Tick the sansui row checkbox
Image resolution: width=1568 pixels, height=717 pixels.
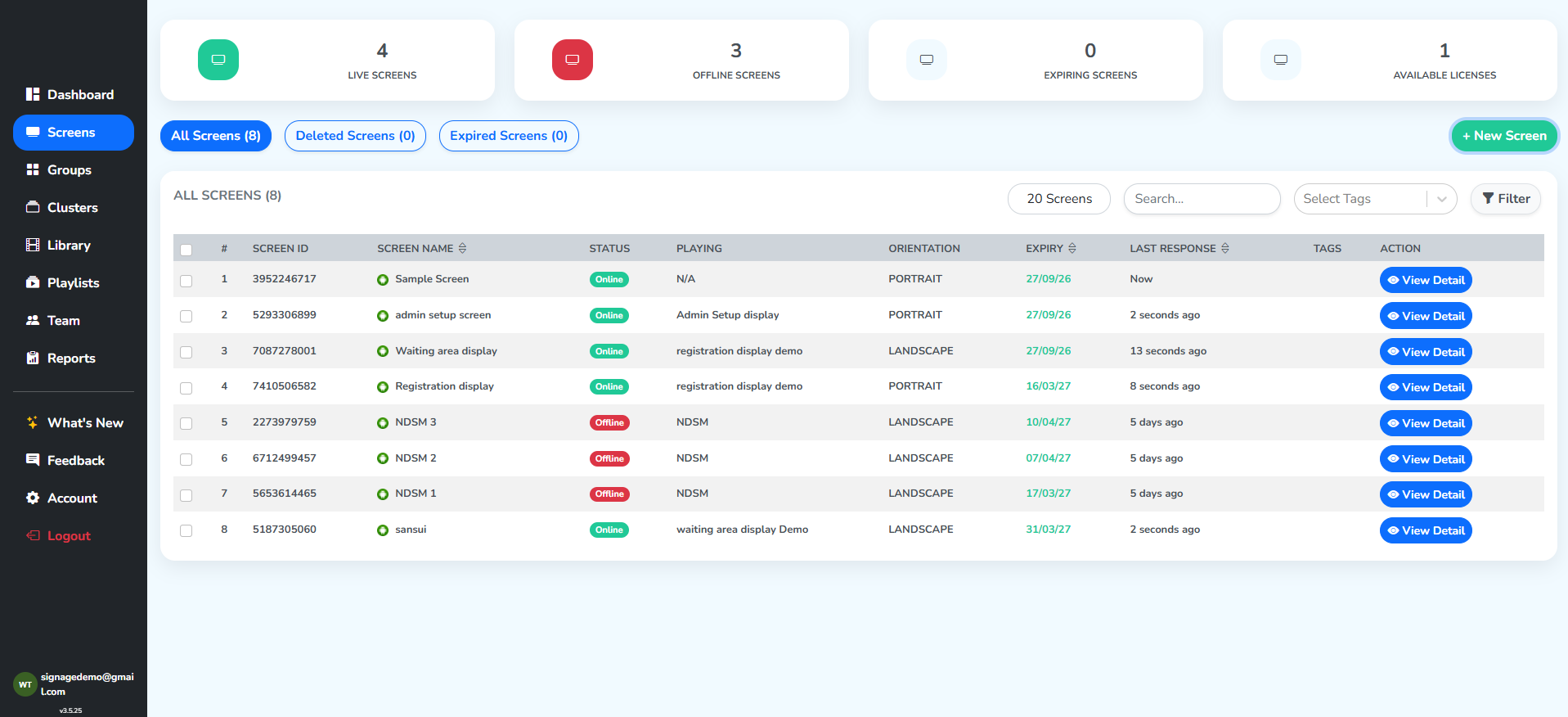click(186, 530)
